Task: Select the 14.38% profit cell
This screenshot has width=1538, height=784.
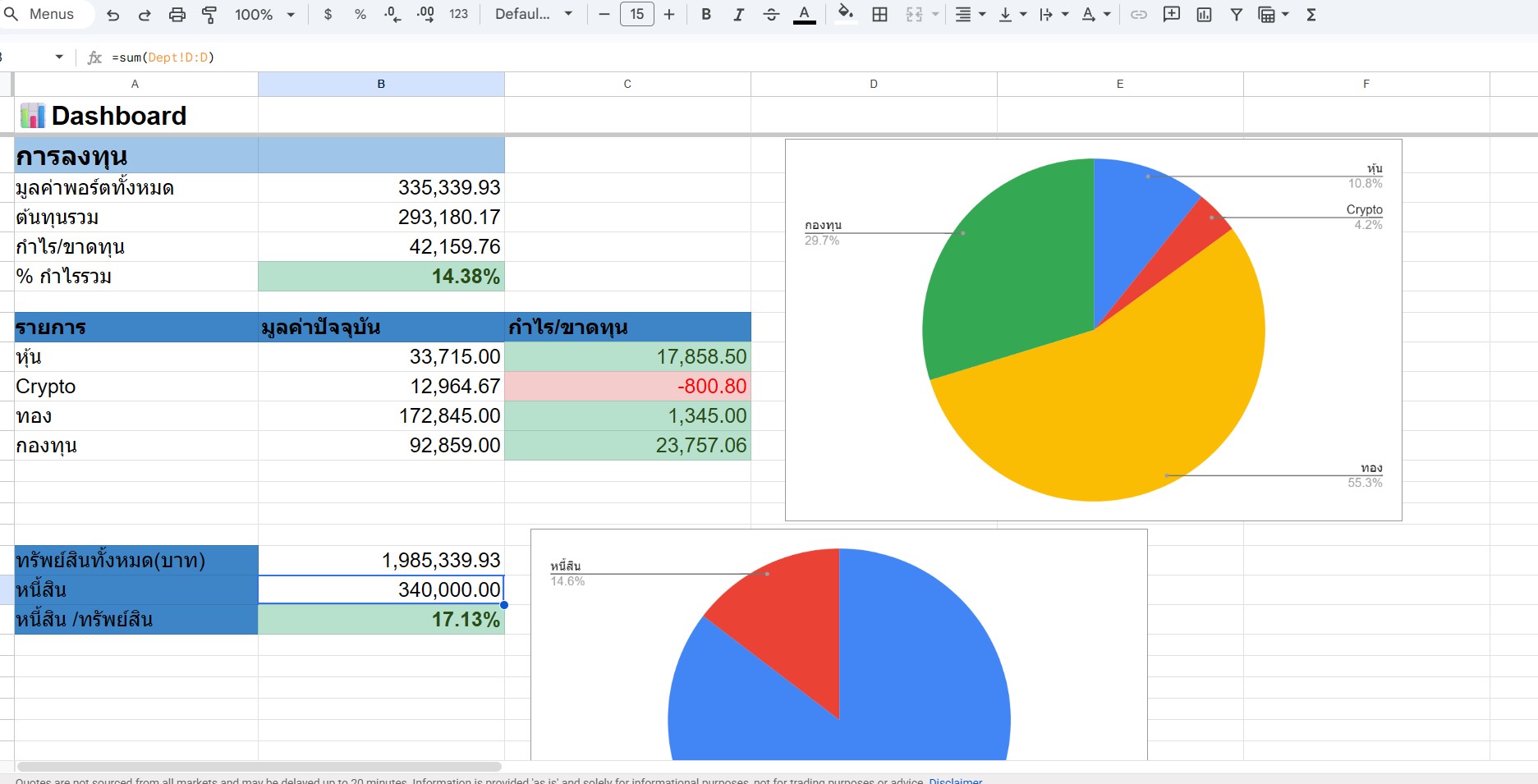Action: point(381,277)
